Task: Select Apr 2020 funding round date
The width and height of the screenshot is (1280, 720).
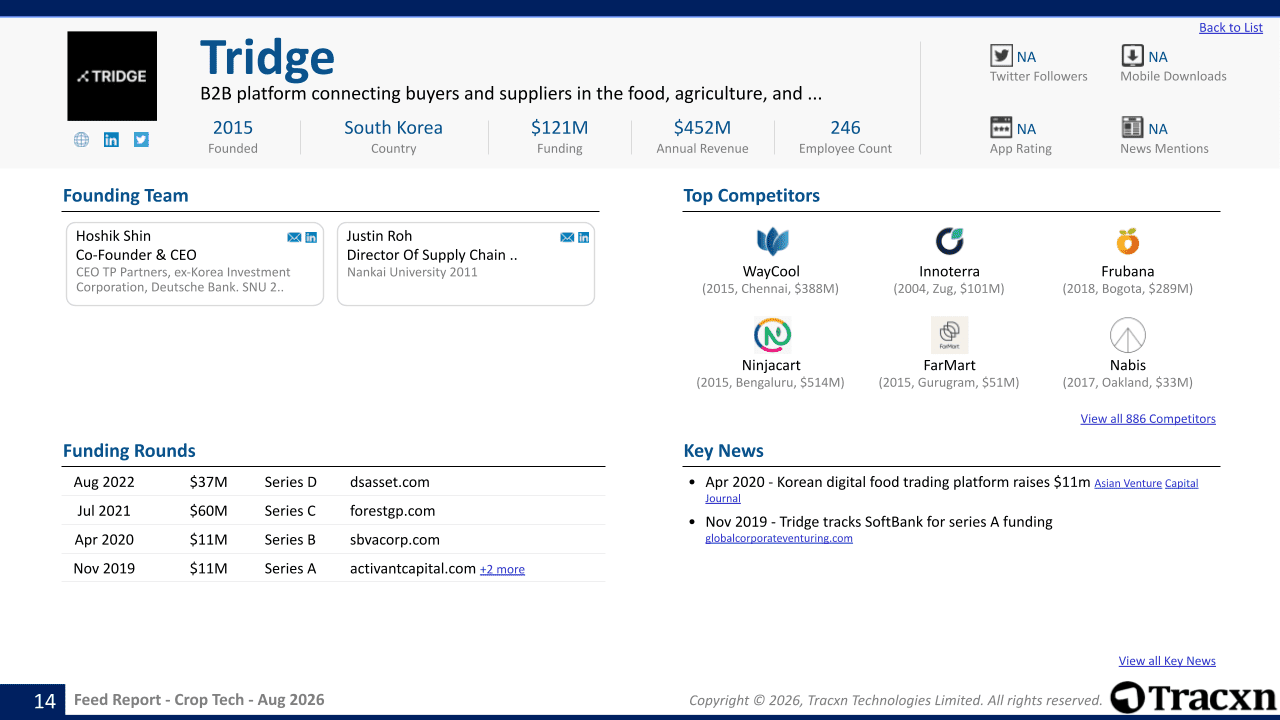Action: click(x=104, y=540)
